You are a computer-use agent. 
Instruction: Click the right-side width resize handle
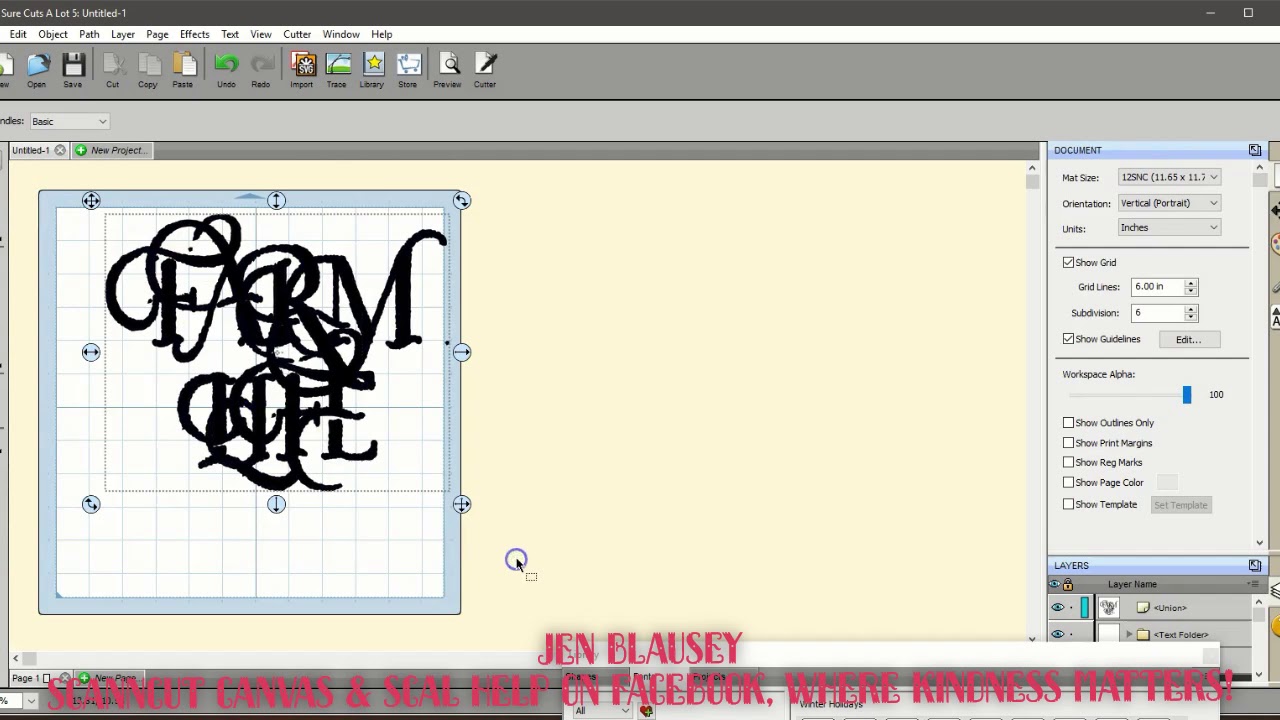point(461,352)
